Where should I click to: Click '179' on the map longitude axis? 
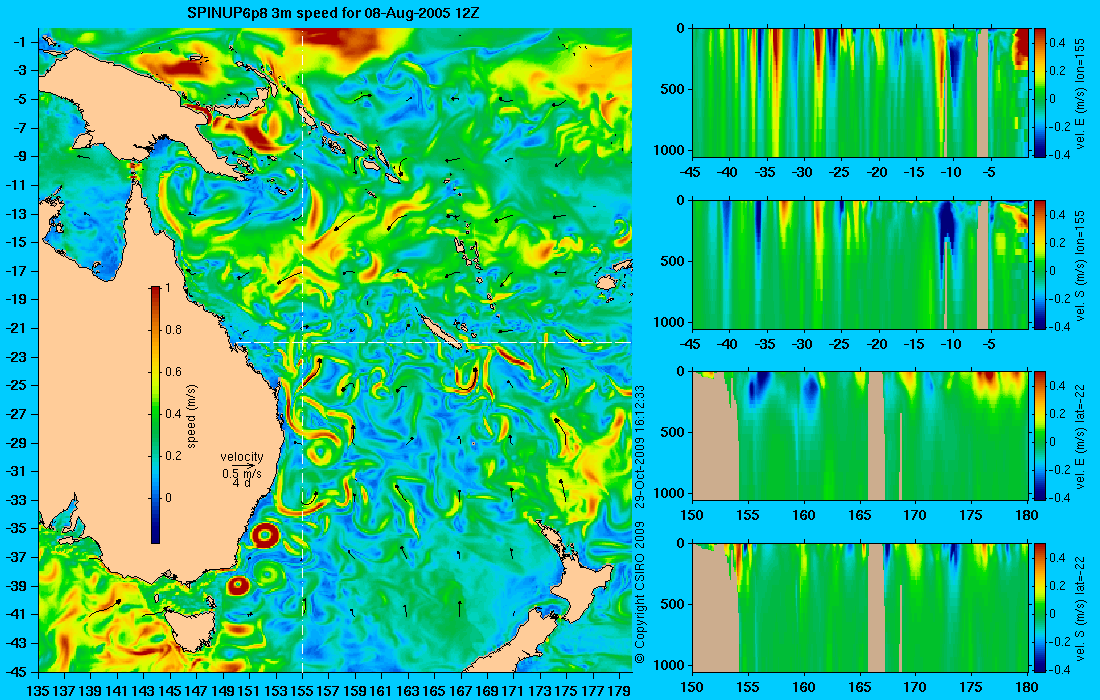tap(619, 691)
